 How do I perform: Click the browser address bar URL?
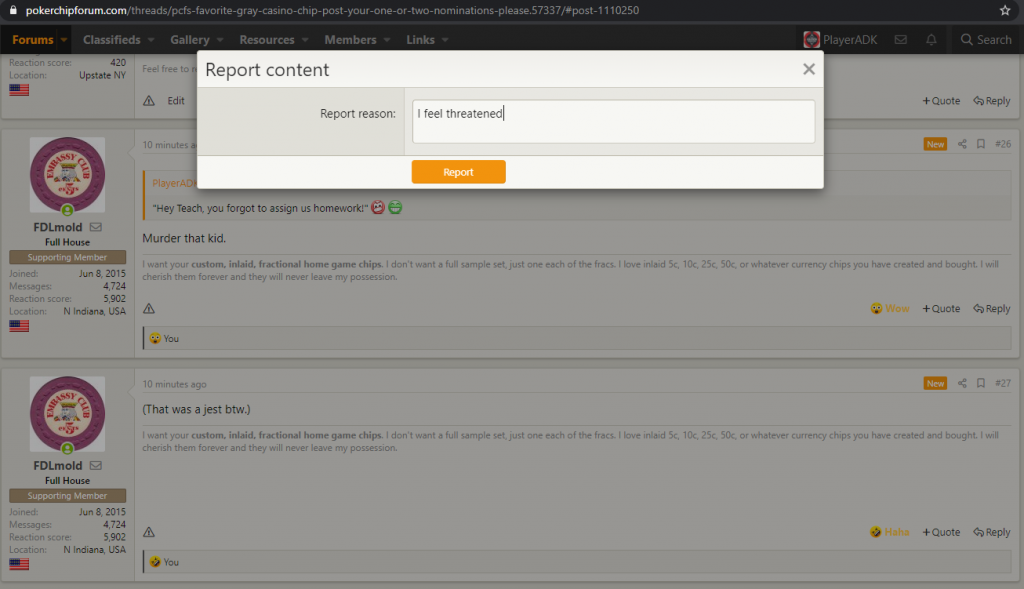tap(332, 10)
